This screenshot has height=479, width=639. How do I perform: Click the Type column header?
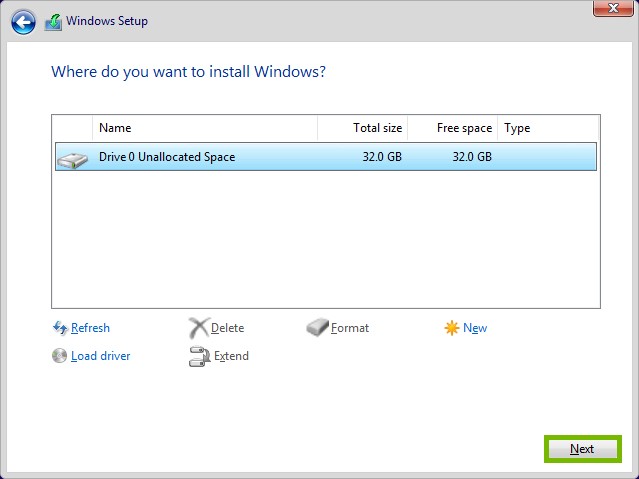click(548, 128)
